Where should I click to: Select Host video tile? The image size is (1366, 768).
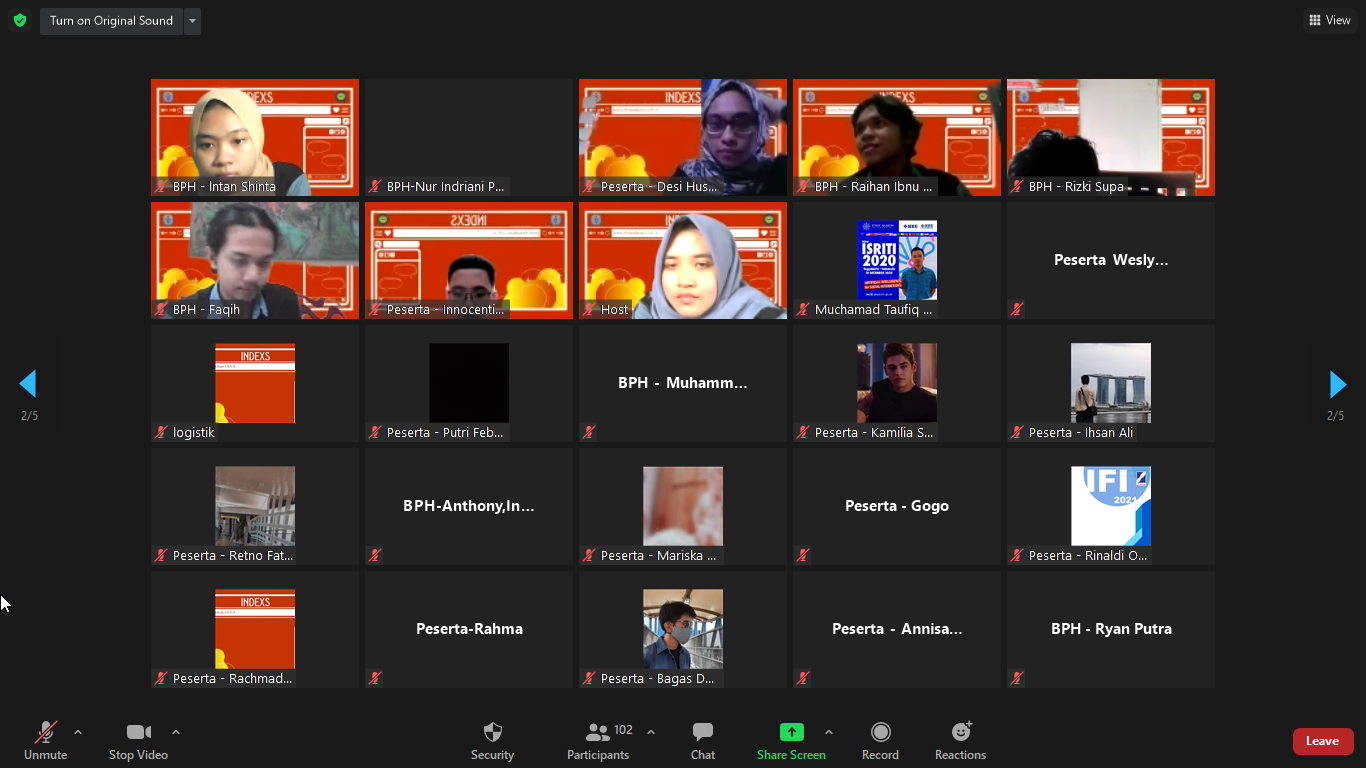(683, 260)
